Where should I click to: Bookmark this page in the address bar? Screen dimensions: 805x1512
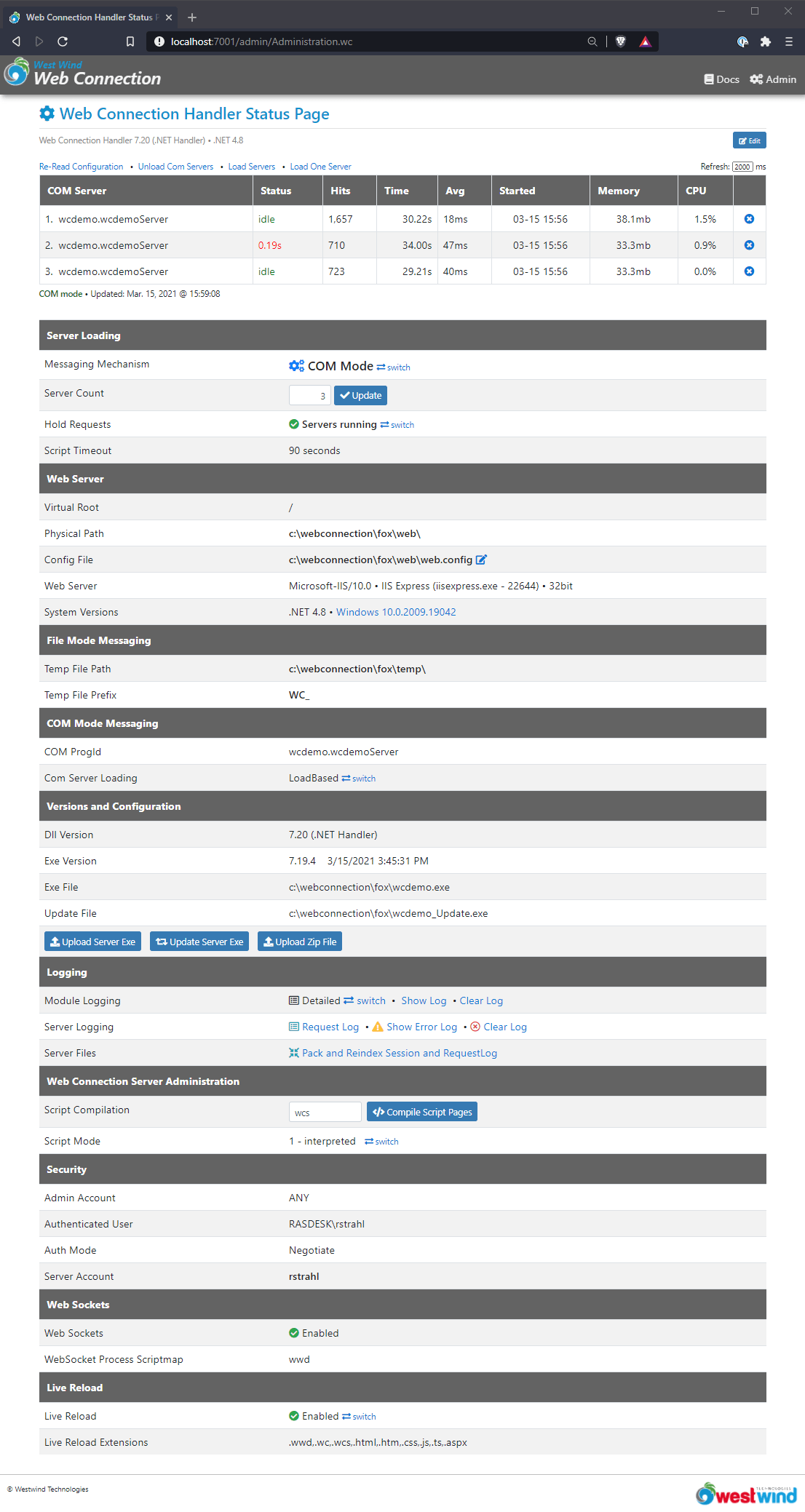(x=130, y=41)
